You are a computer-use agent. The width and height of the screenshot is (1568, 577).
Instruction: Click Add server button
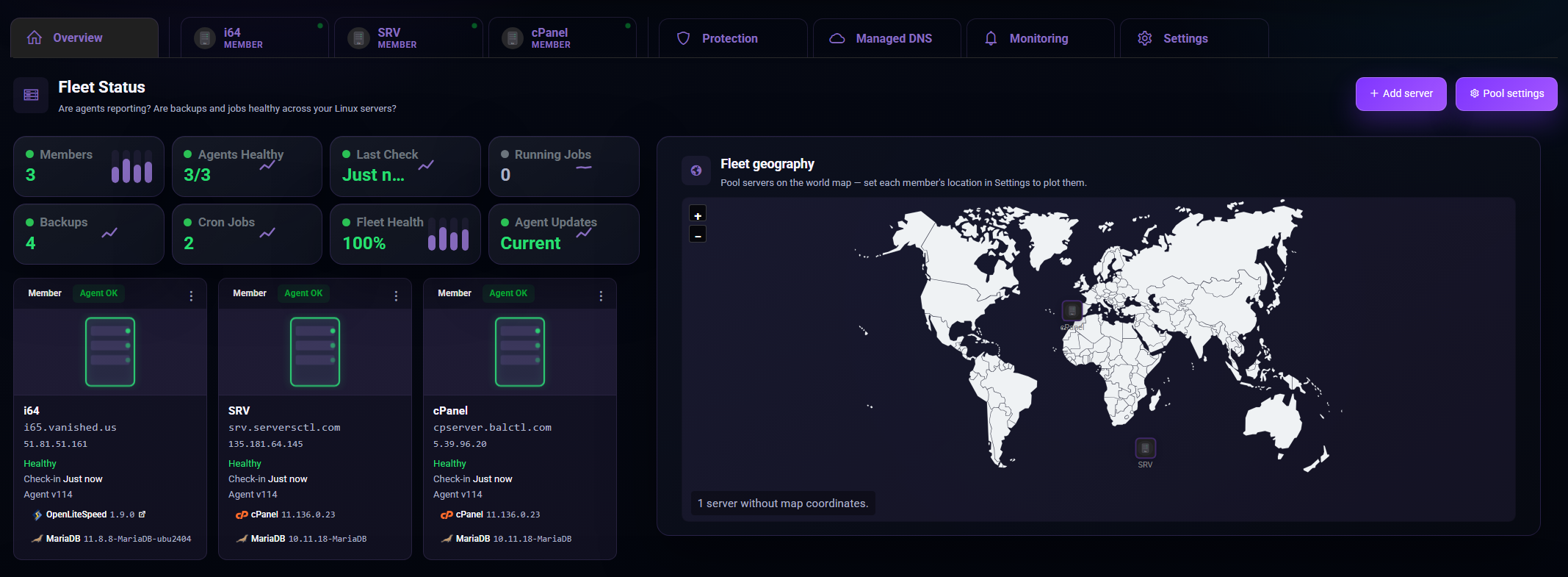[x=1401, y=94]
